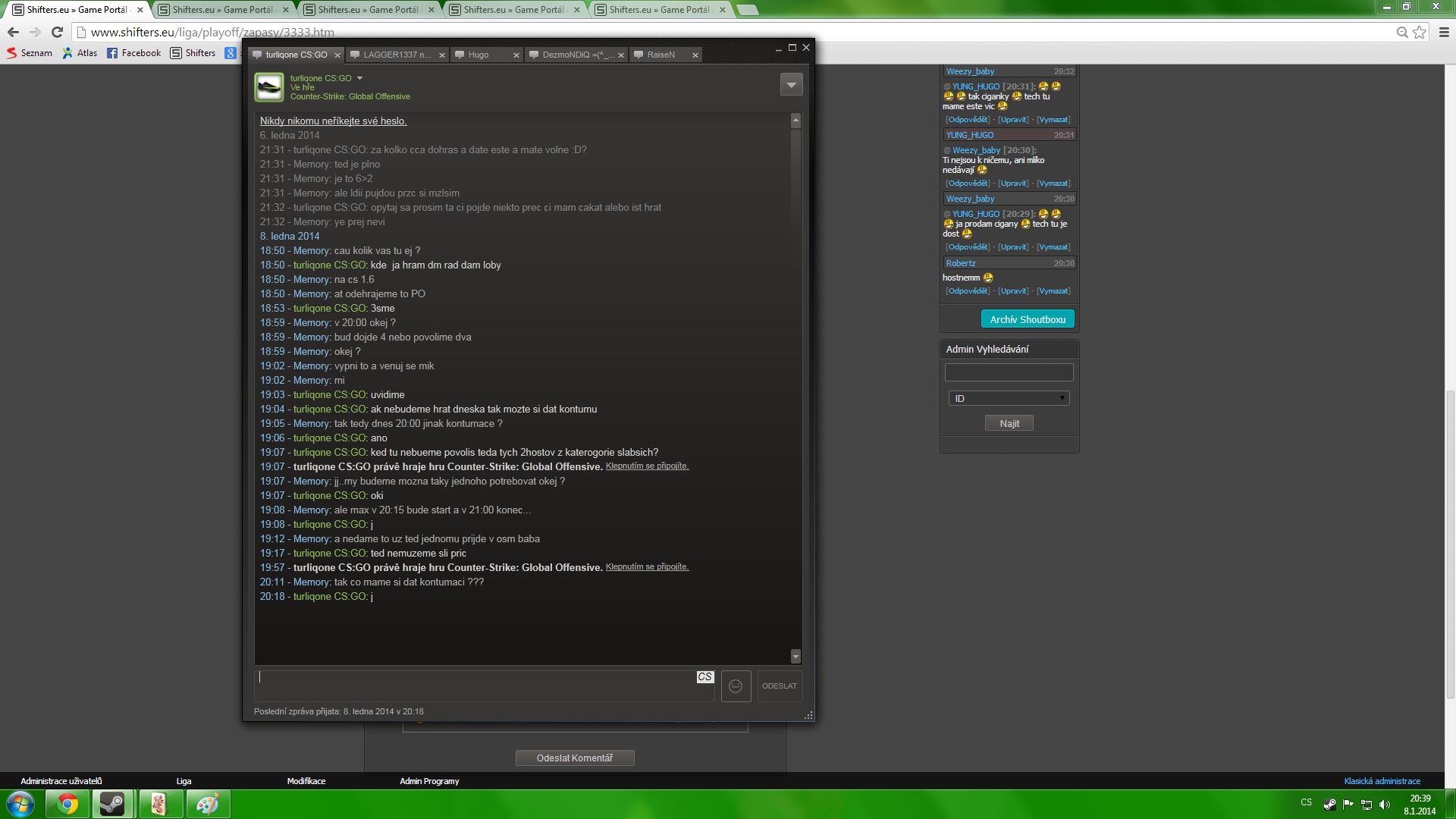Screen dimensions: 1456x819
Task: Open a new browser tab
Action: click(x=747, y=10)
